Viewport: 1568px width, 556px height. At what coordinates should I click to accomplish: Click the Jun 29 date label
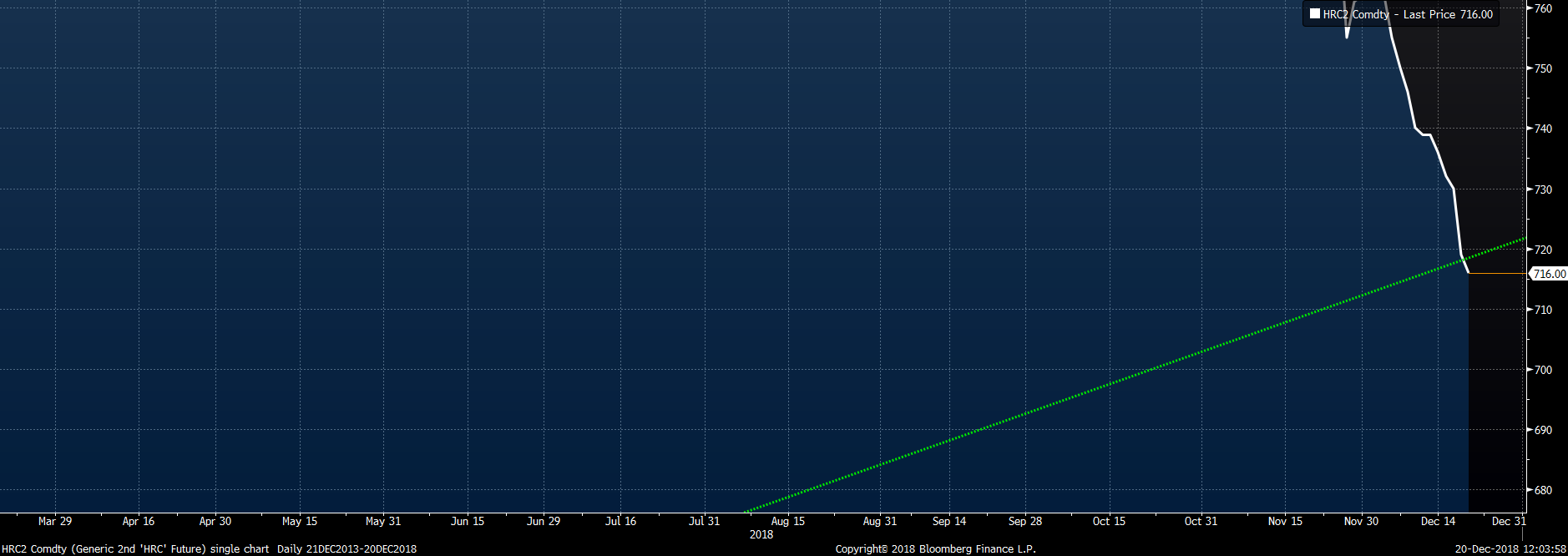[x=544, y=521]
